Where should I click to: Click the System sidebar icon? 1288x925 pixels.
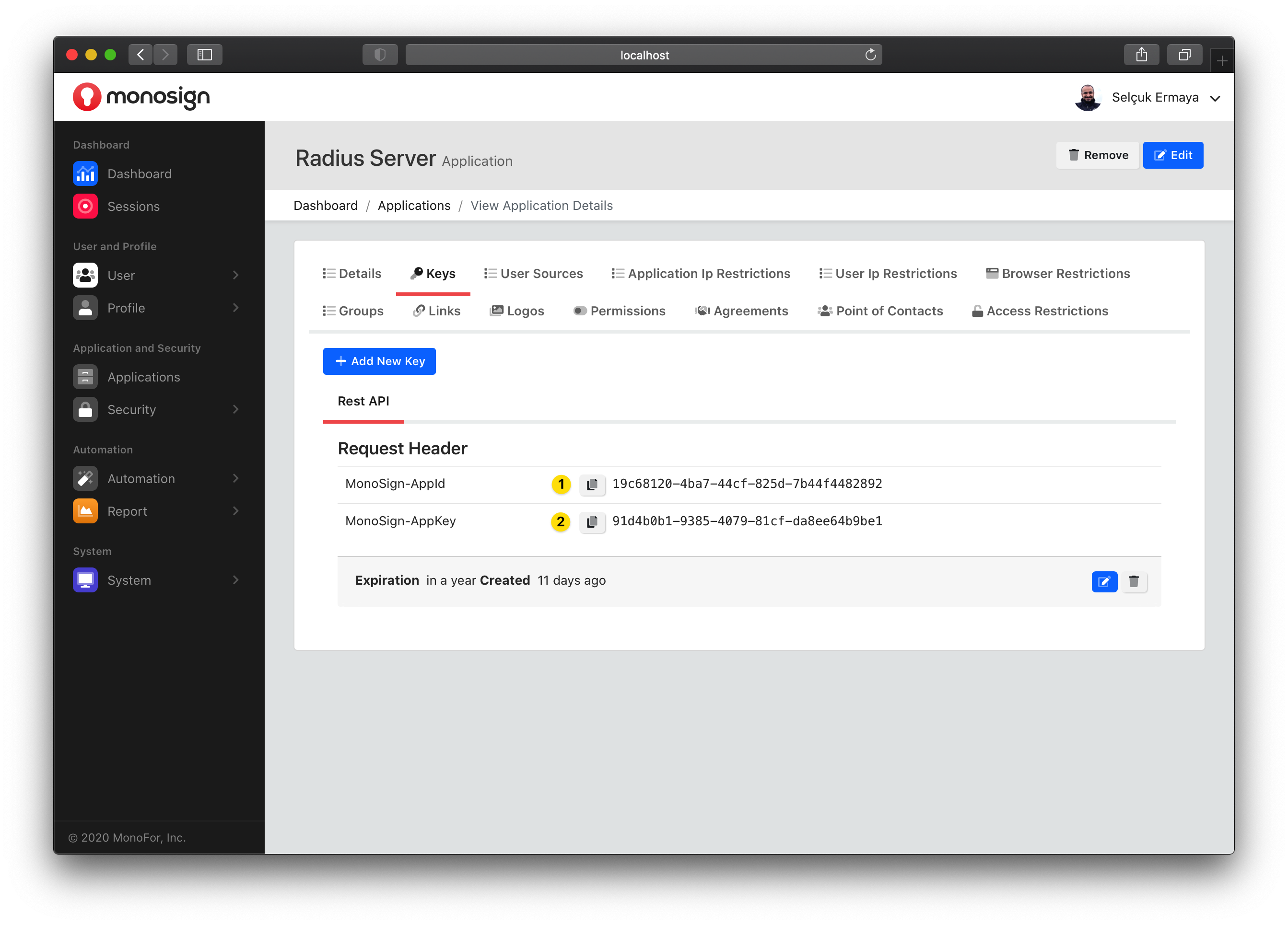click(x=85, y=580)
